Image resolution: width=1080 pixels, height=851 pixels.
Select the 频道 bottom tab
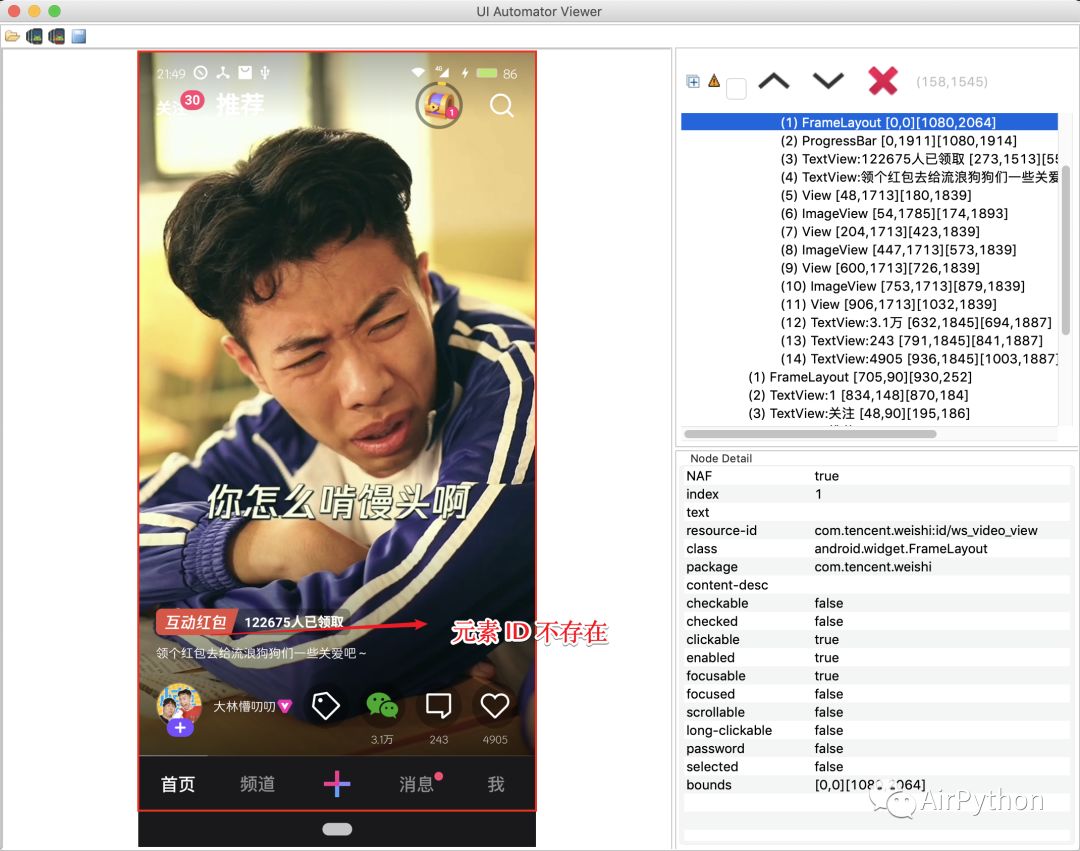[x=258, y=784]
